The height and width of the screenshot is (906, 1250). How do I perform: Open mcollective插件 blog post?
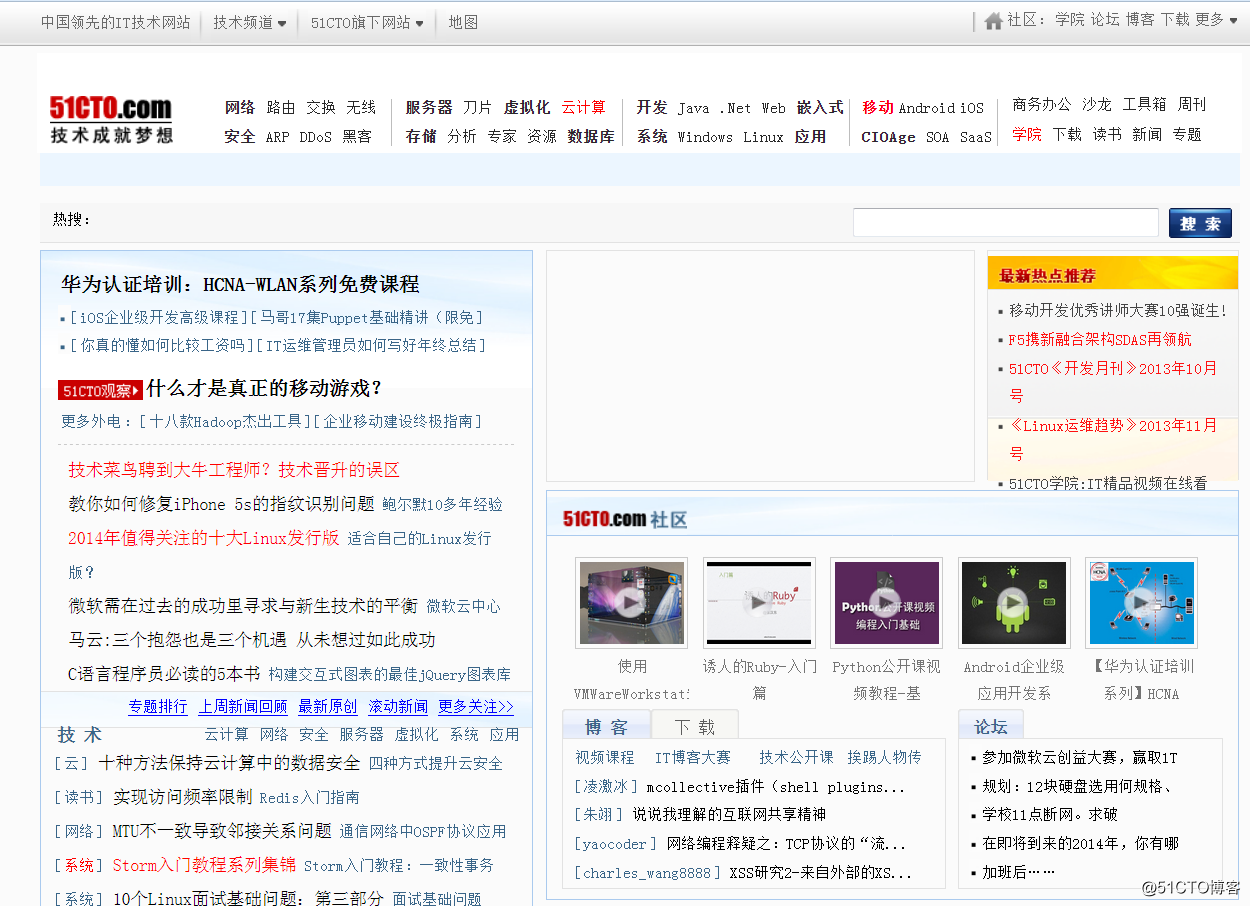click(776, 787)
